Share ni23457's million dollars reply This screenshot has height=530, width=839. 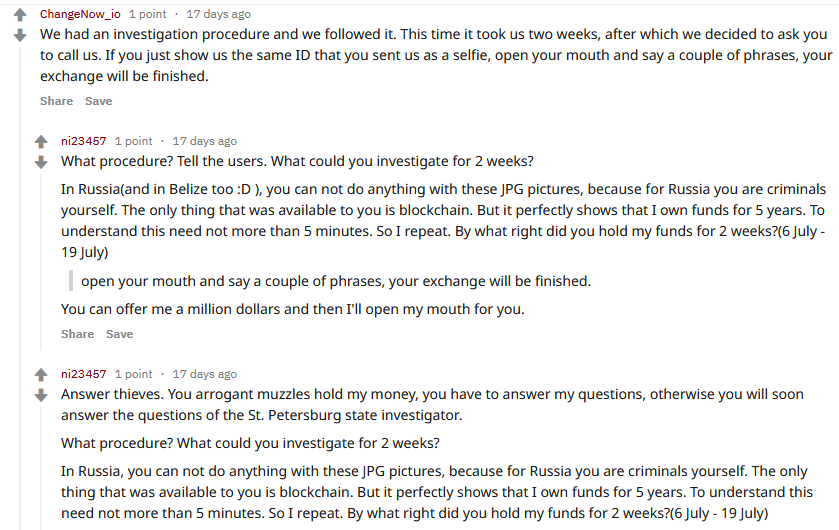pos(77,334)
